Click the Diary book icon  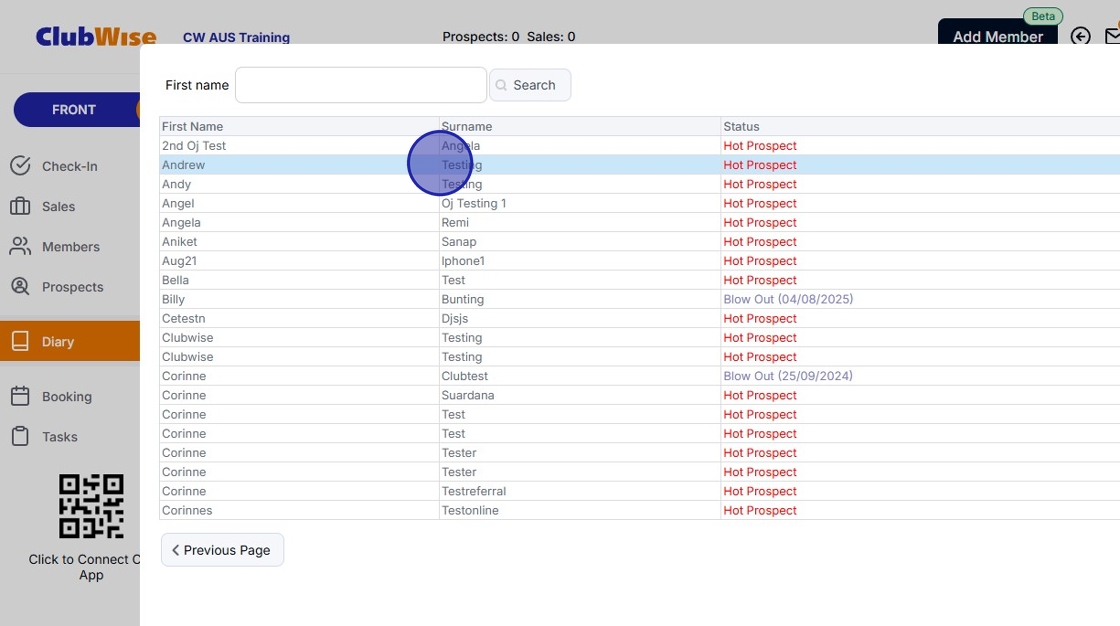coord(20,342)
